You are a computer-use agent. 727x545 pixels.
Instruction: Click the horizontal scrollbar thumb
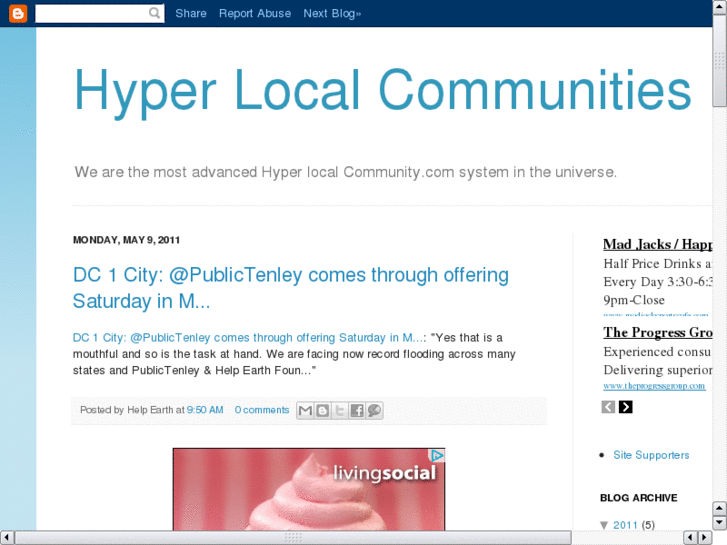click(293, 538)
